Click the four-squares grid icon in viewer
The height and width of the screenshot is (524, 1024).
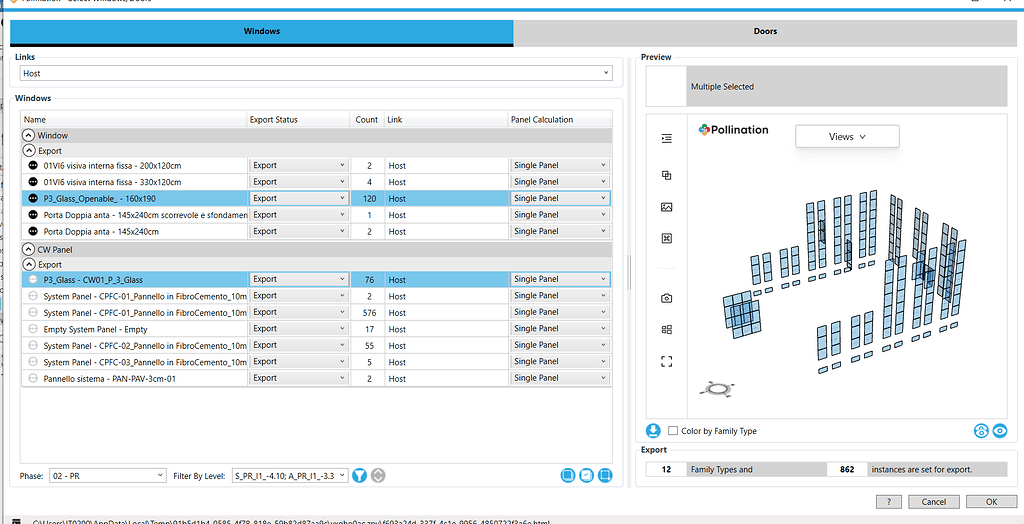pos(666,329)
